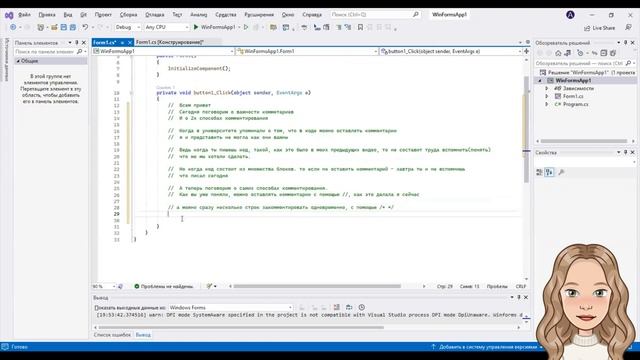
Task: Select the Решение WinFormsApp1 solution node
Action: 587,72
